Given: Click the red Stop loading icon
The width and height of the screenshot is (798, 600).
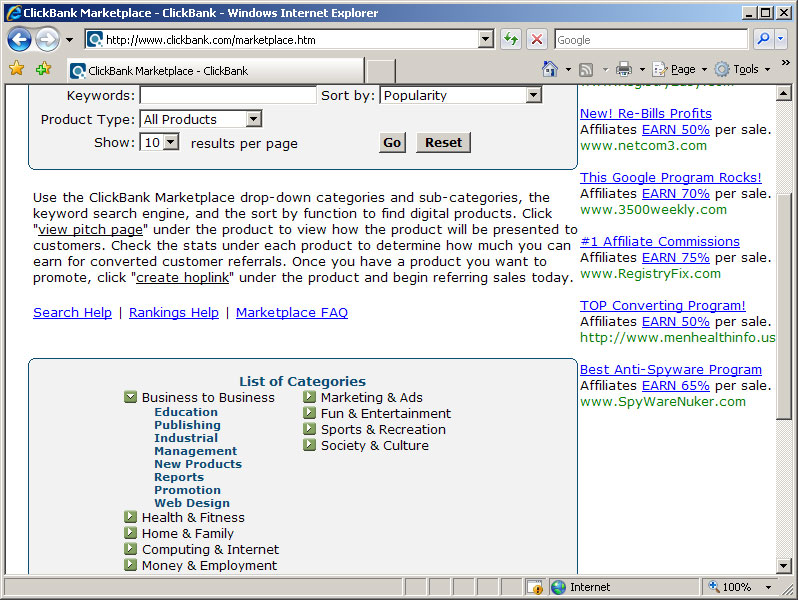Looking at the screenshot, I should click(x=536, y=39).
